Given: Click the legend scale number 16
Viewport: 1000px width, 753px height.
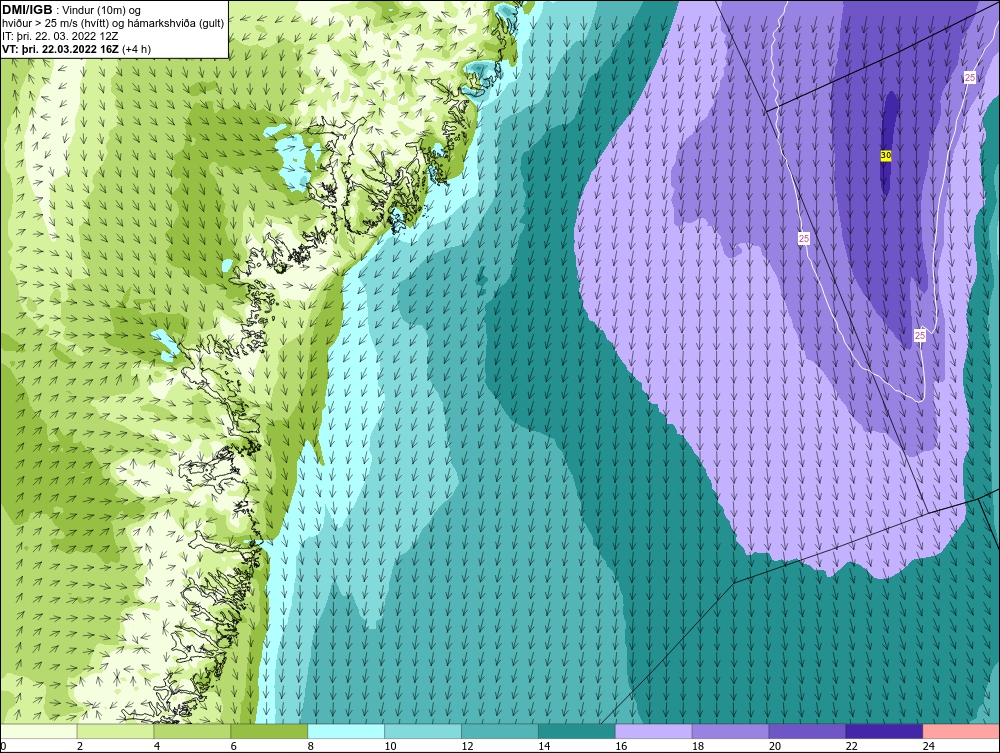Looking at the screenshot, I should tap(621, 746).
